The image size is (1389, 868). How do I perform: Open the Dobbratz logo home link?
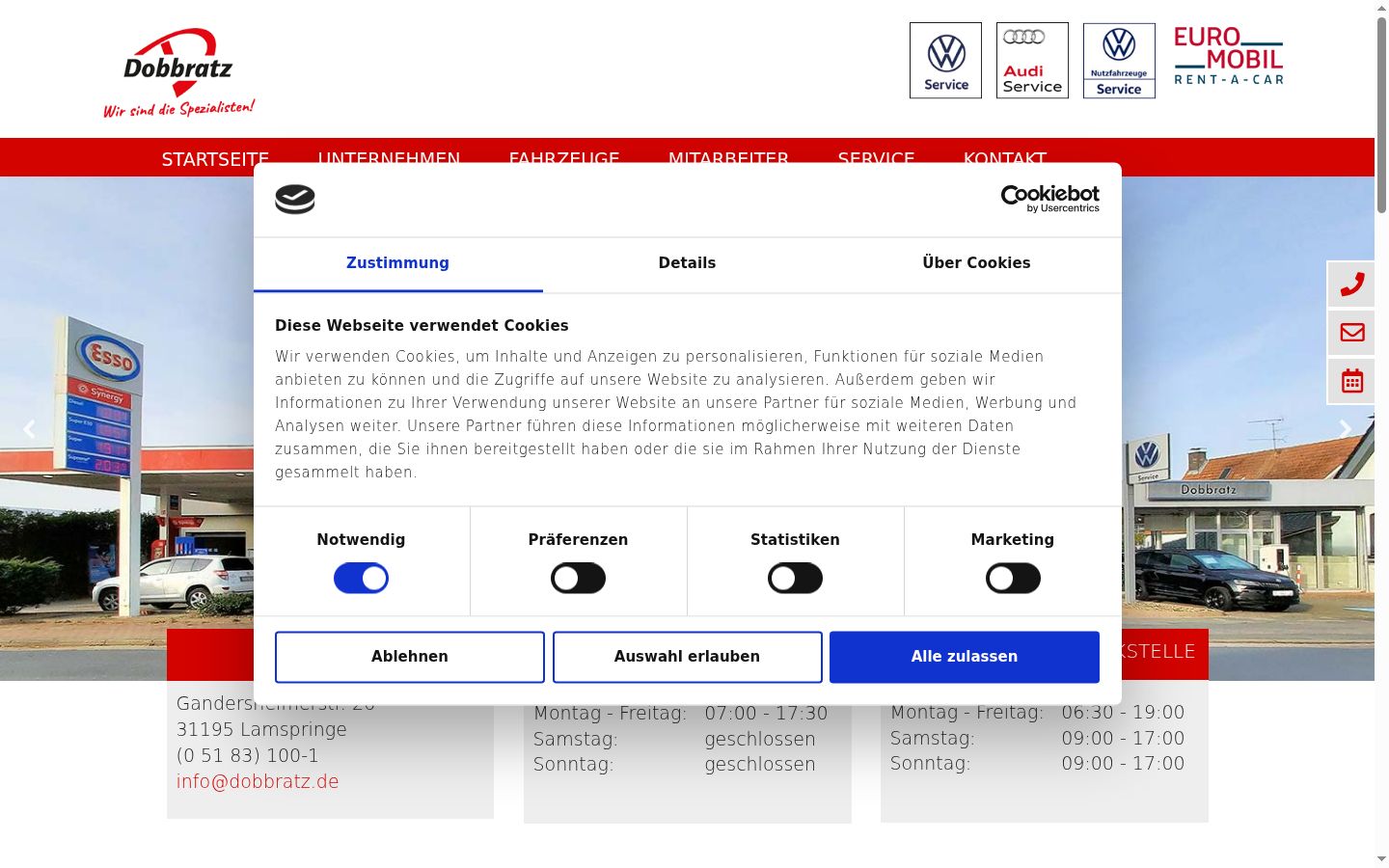(179, 72)
